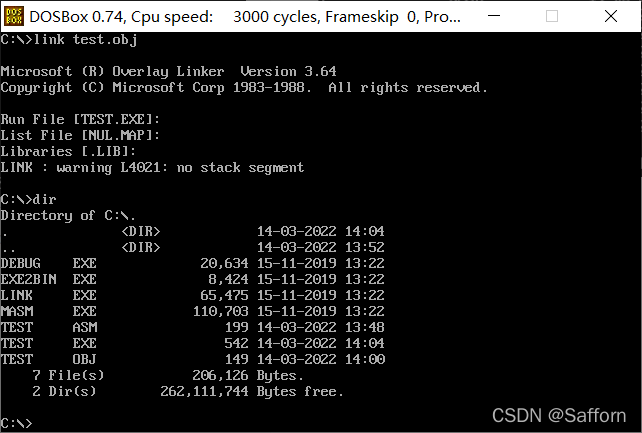Viewport: 642px width, 433px height.
Task: Click the TEST ASM file entry
Action: coord(193,327)
